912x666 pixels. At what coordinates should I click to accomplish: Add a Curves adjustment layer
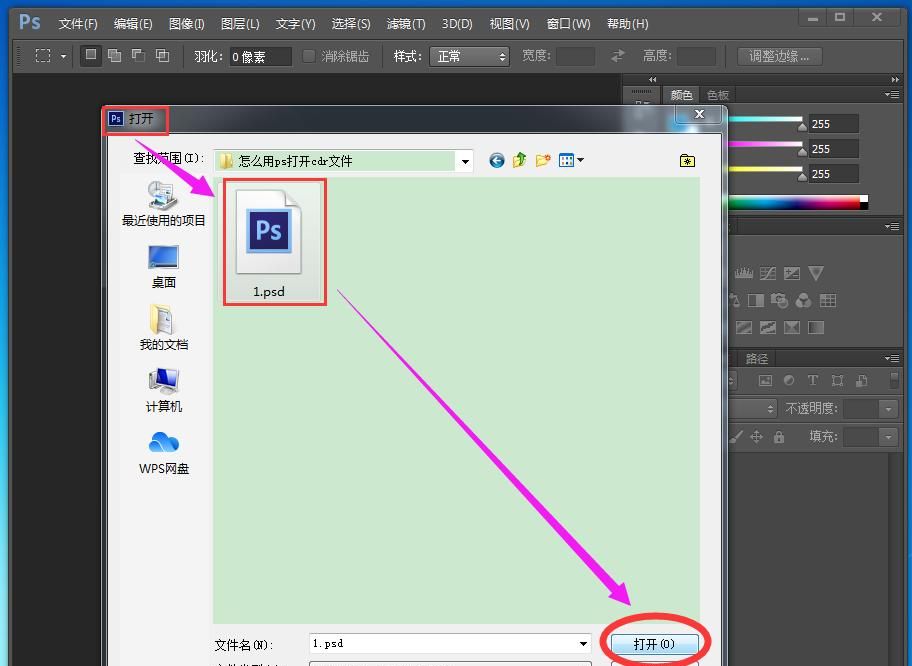tap(768, 273)
